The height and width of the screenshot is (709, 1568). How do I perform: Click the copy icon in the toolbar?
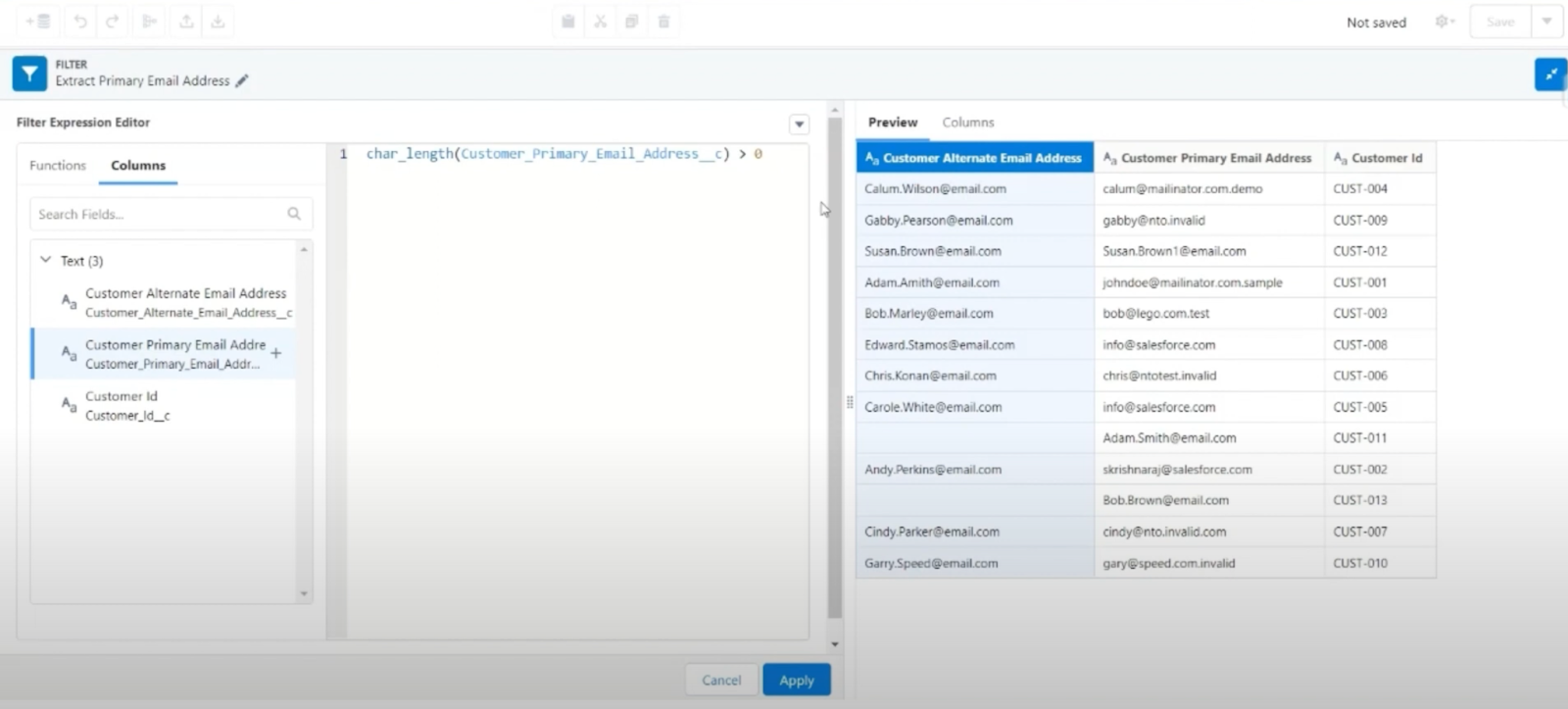[x=632, y=21]
